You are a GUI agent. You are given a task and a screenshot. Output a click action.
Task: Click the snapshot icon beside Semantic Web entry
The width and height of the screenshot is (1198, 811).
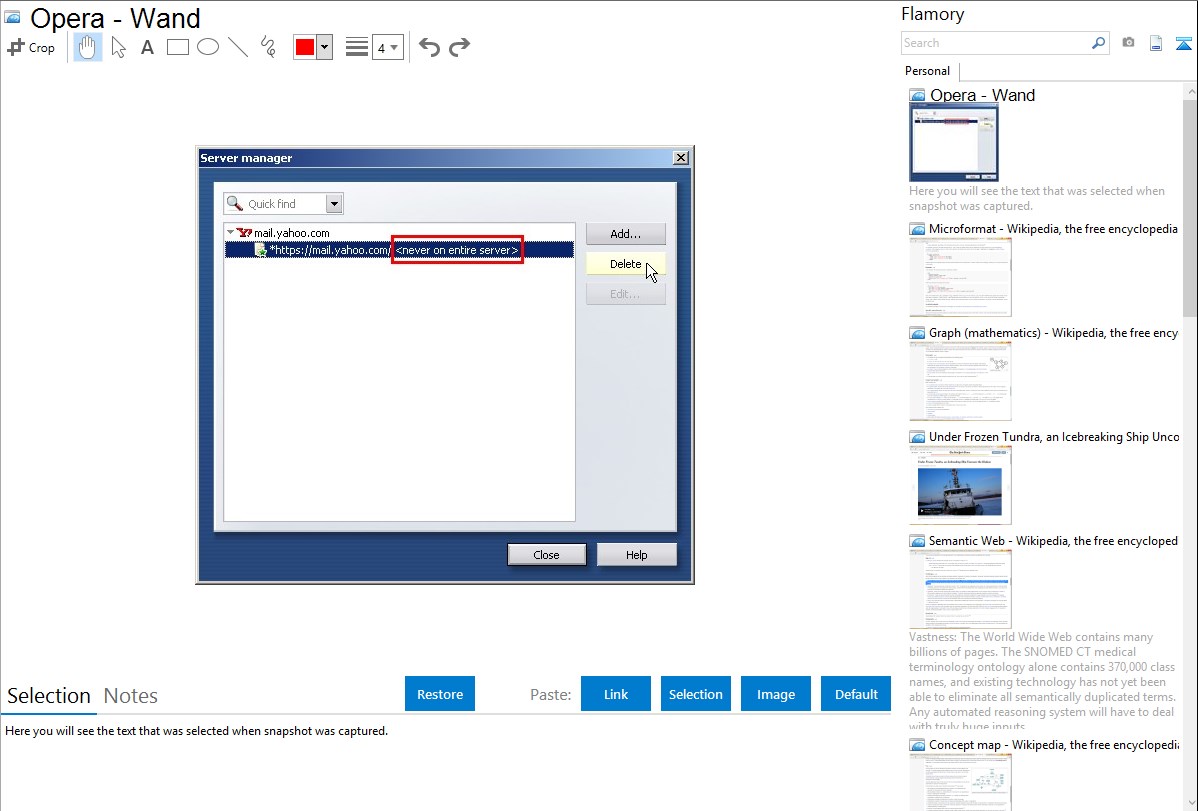pos(917,540)
